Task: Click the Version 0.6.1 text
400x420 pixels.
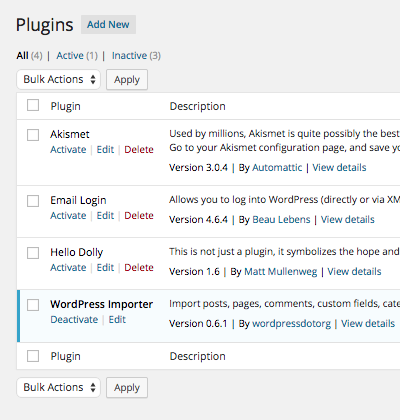Action: coord(198,324)
